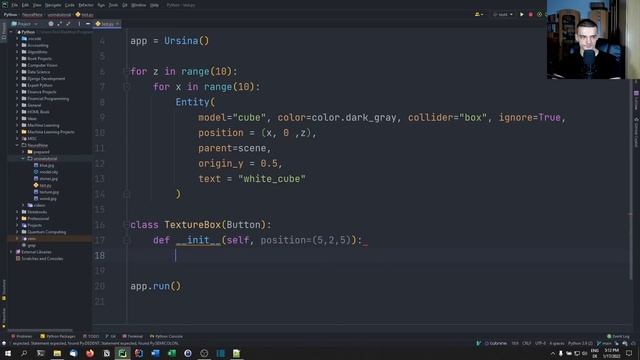Open Firefox from the taskbar

[x=90, y=353]
